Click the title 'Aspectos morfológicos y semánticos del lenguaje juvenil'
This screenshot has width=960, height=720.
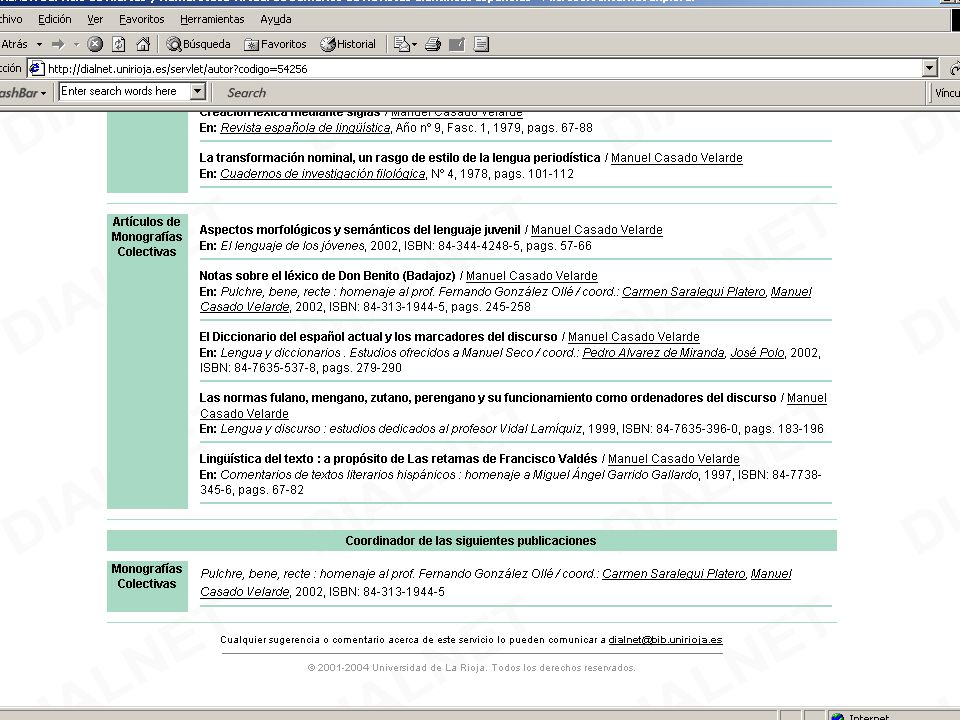pyautogui.click(x=360, y=230)
